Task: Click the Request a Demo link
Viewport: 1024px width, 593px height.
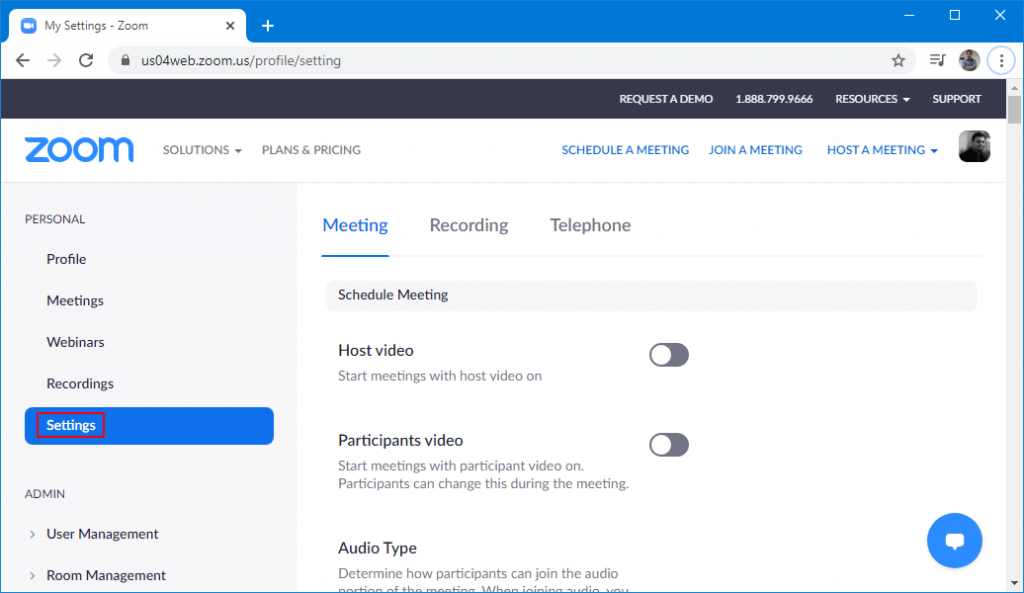Action: [666, 98]
